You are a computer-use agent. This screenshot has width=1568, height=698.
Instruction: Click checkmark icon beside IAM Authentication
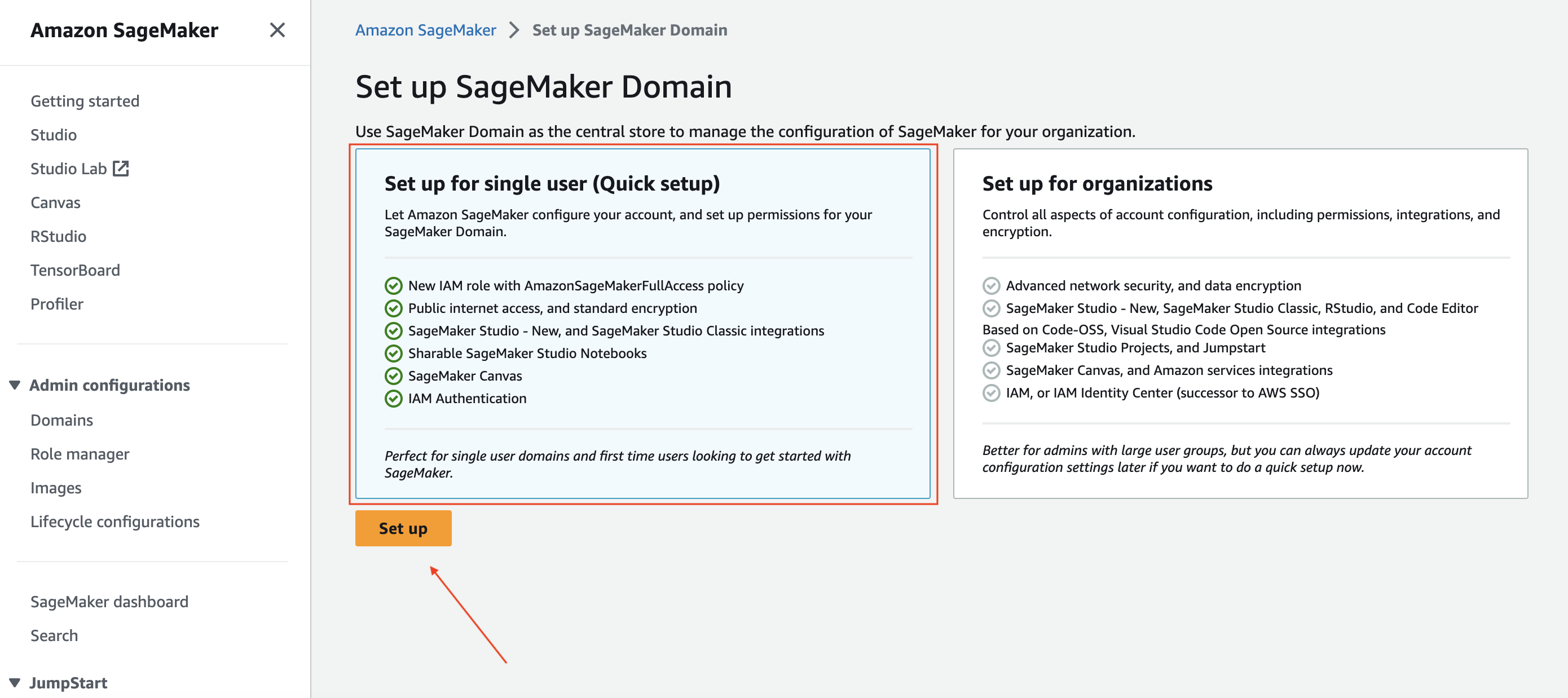pyautogui.click(x=393, y=399)
